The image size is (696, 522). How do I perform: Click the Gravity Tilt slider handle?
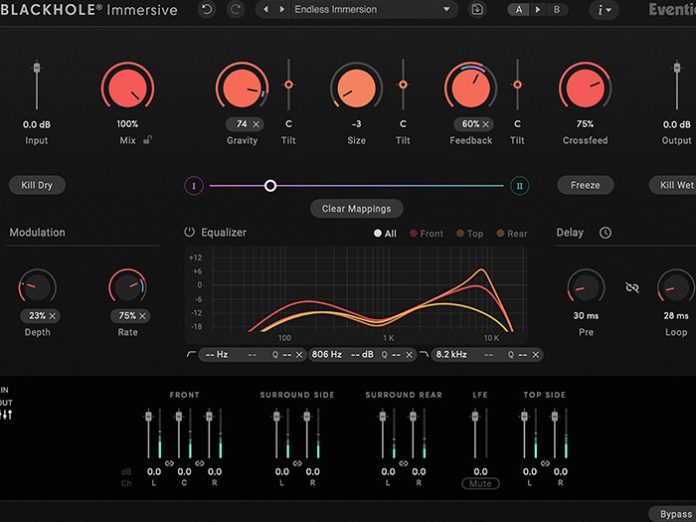pyautogui.click(x=289, y=84)
